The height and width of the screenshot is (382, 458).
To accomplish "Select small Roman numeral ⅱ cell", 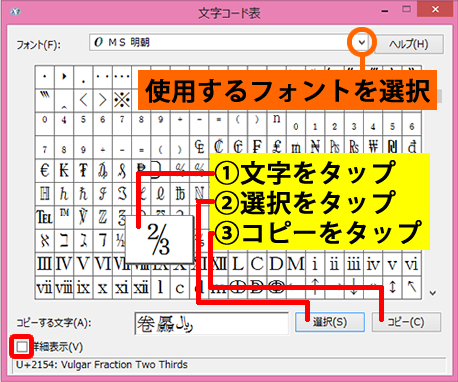I will point(335,264).
